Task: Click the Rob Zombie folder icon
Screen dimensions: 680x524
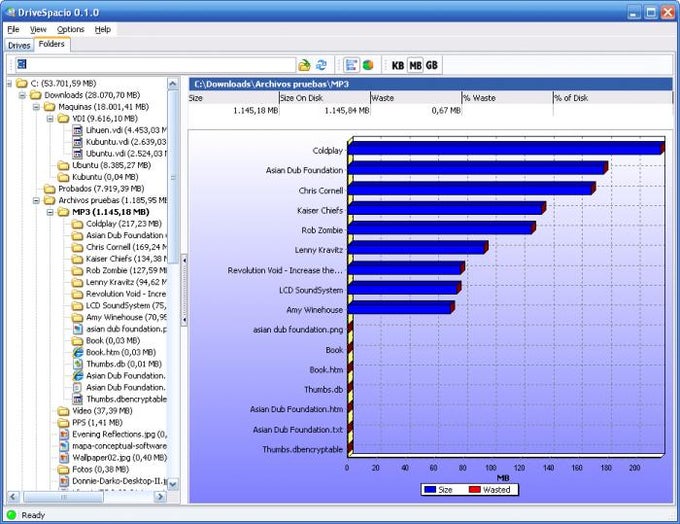Action: [x=78, y=271]
